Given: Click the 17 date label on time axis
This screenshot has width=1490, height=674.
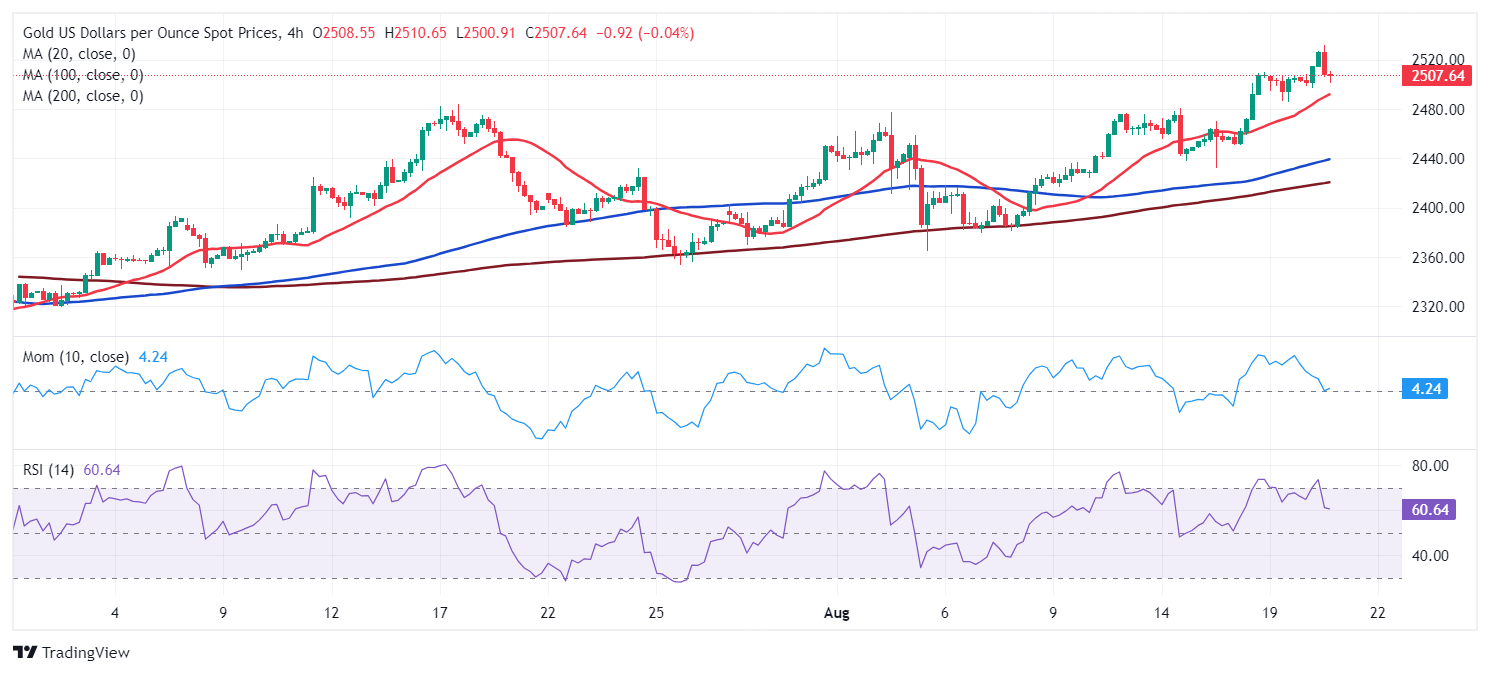Looking at the screenshot, I should (440, 613).
